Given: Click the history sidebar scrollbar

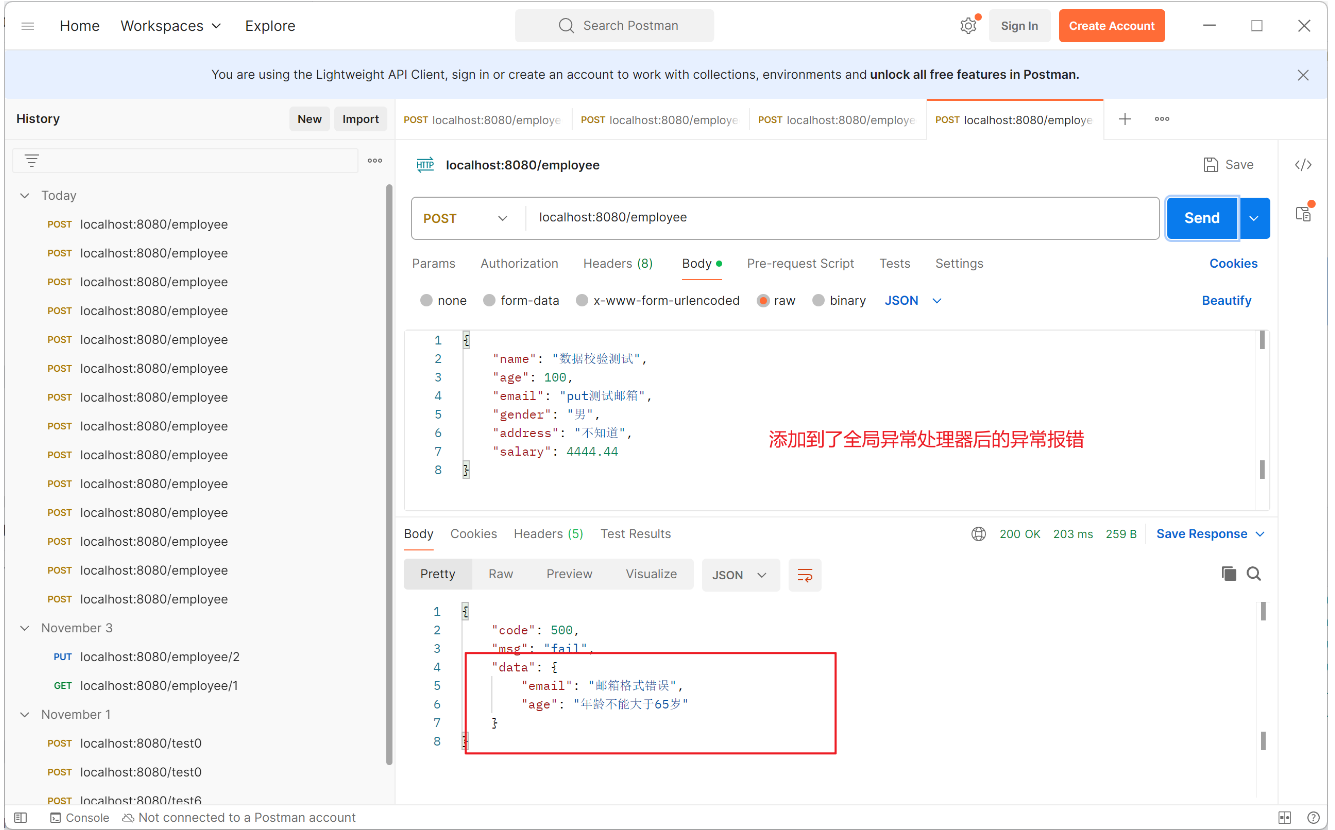Looking at the screenshot, I should [389, 475].
